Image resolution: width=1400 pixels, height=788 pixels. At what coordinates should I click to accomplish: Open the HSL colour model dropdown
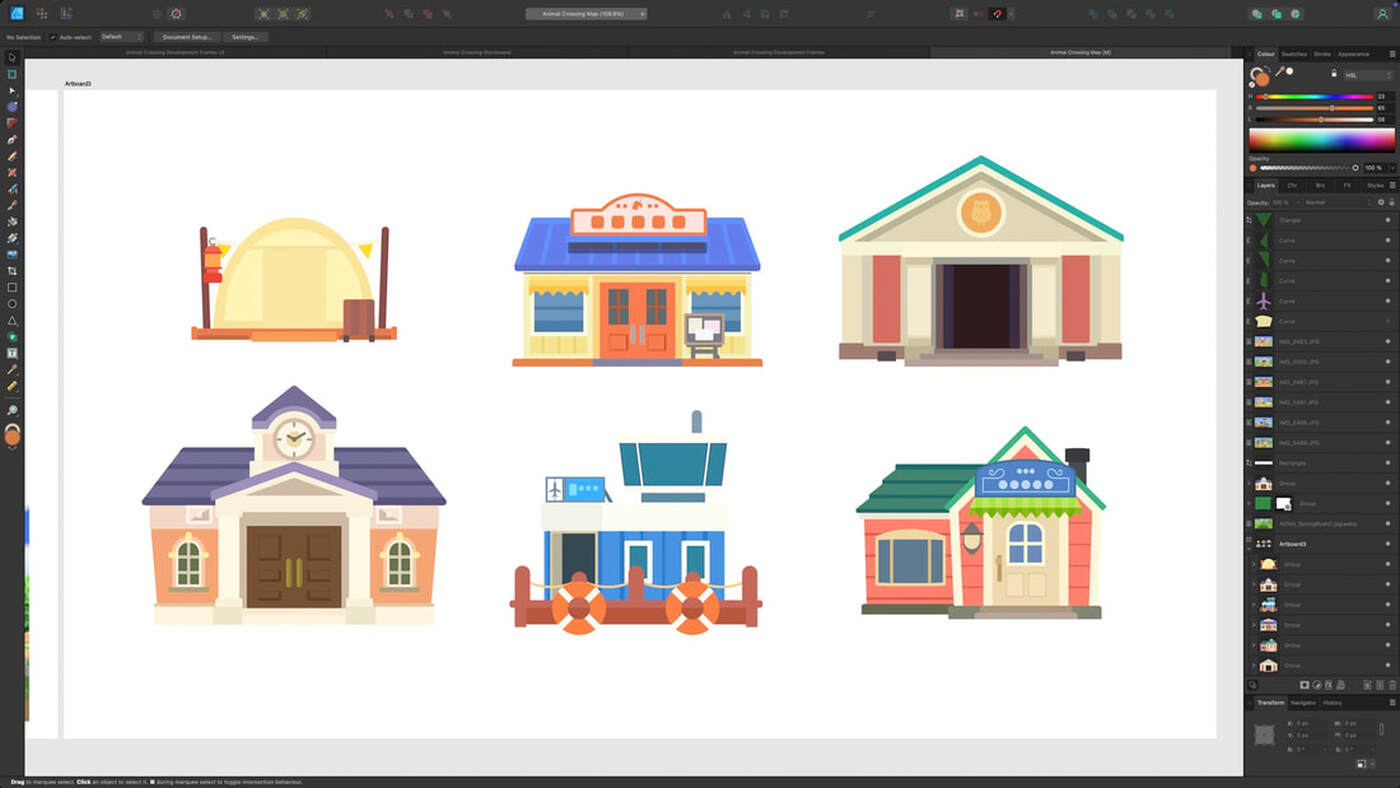[1367, 75]
